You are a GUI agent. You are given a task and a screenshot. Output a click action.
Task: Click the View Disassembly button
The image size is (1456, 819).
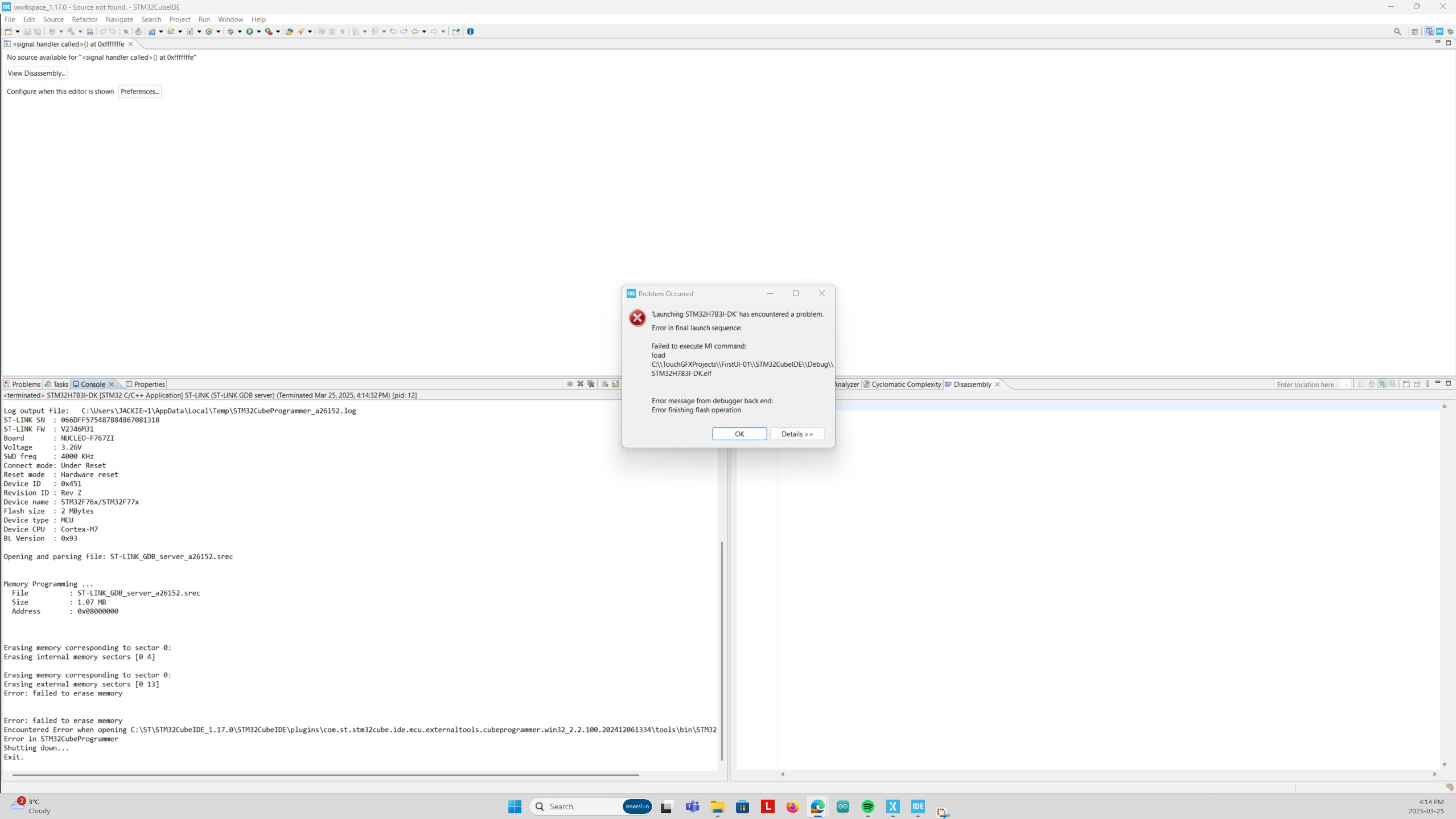point(36,73)
